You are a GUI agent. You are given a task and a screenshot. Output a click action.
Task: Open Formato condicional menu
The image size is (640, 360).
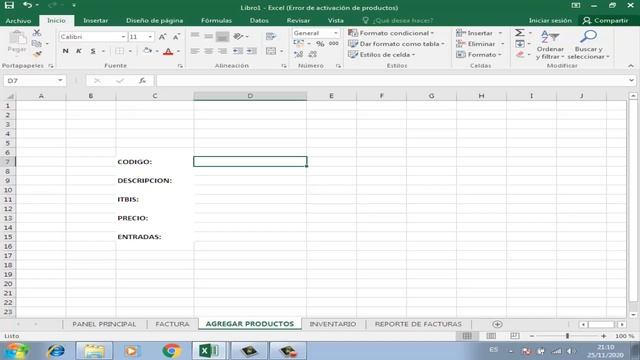pos(391,33)
